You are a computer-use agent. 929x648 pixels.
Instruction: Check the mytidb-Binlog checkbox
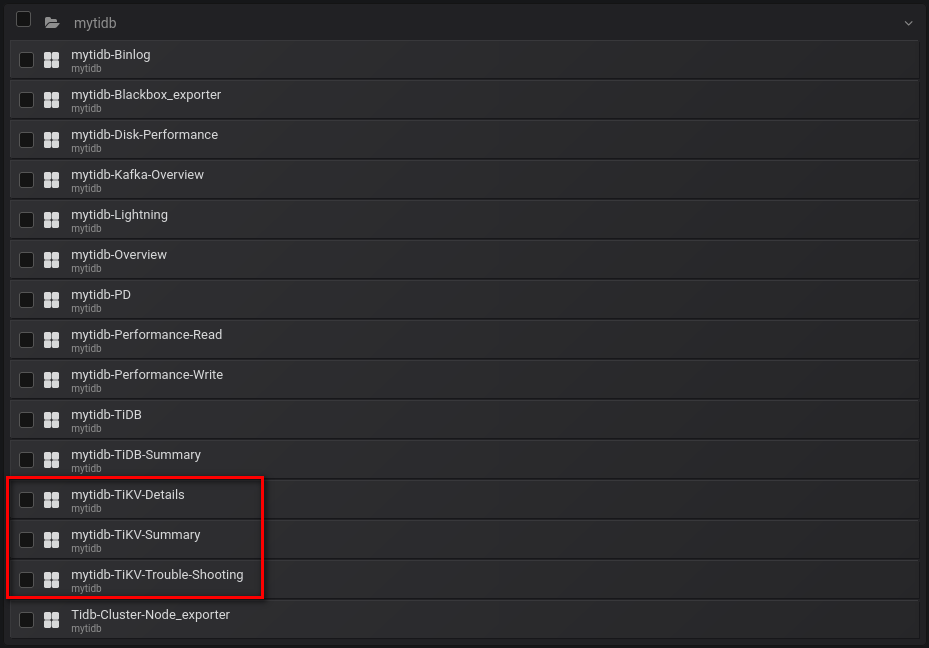coord(27,60)
